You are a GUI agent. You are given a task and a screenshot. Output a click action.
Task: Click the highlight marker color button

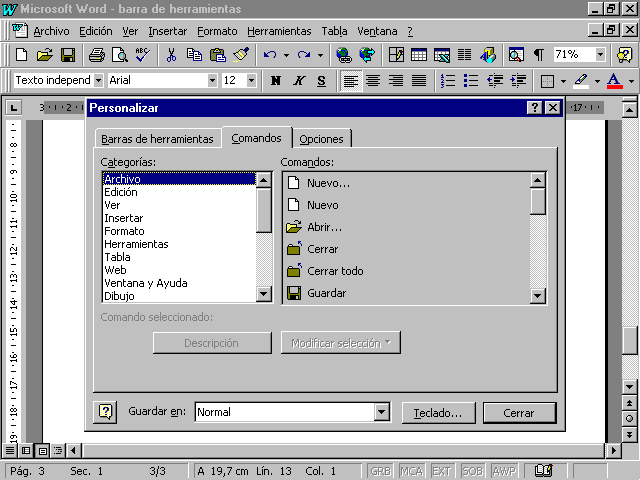click(x=581, y=81)
